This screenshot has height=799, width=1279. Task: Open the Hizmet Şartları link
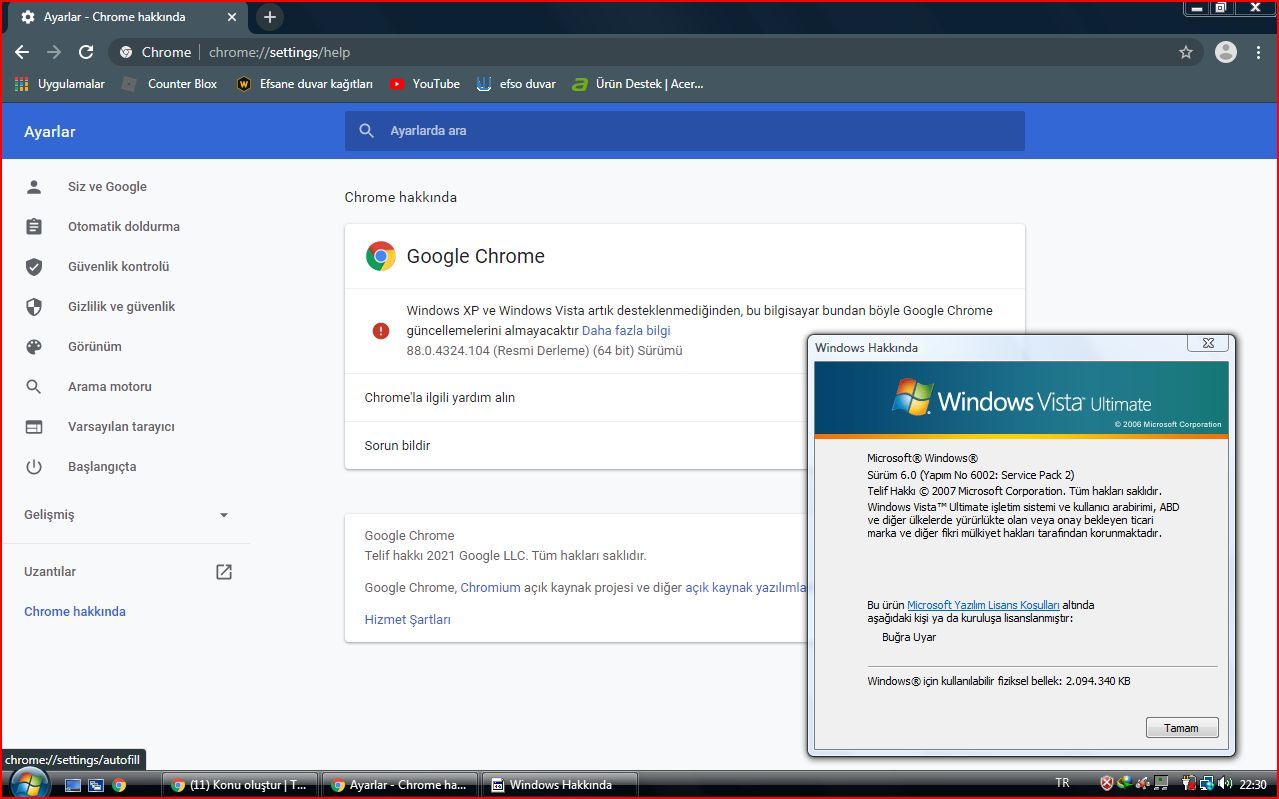(x=407, y=620)
